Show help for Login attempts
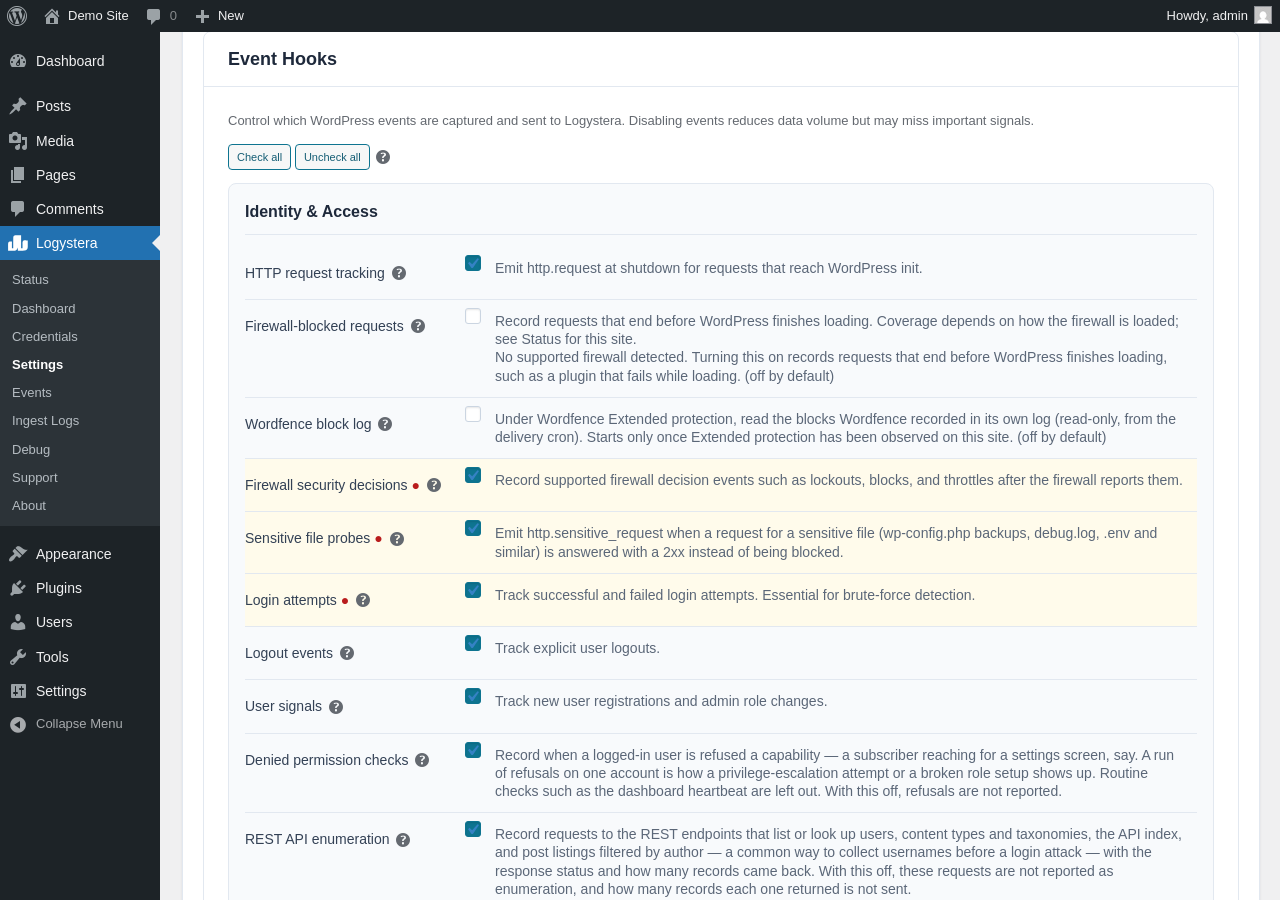This screenshot has width=1280, height=900. click(x=363, y=600)
